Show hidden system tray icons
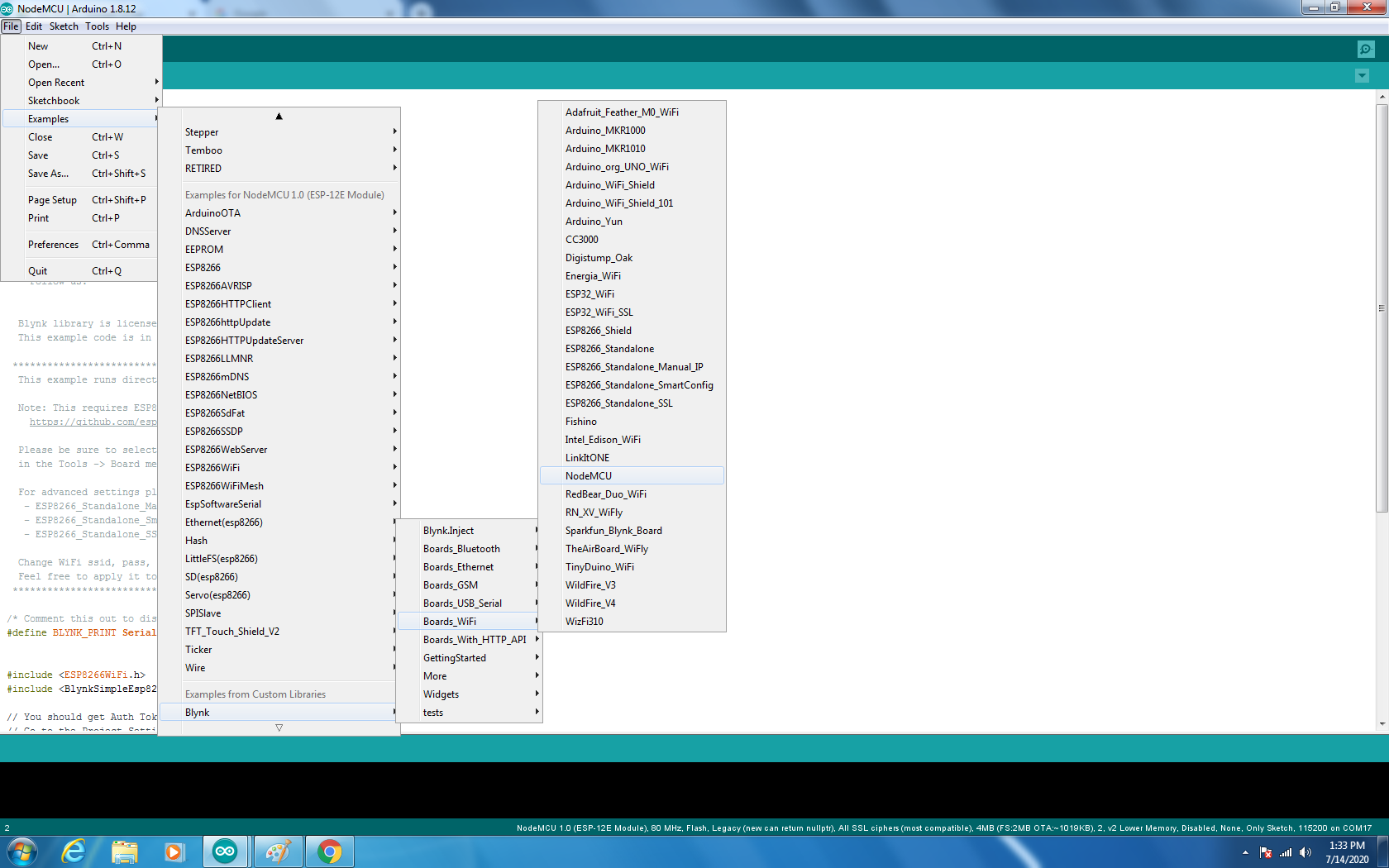Screen dimensions: 1389x868 click(x=1245, y=852)
